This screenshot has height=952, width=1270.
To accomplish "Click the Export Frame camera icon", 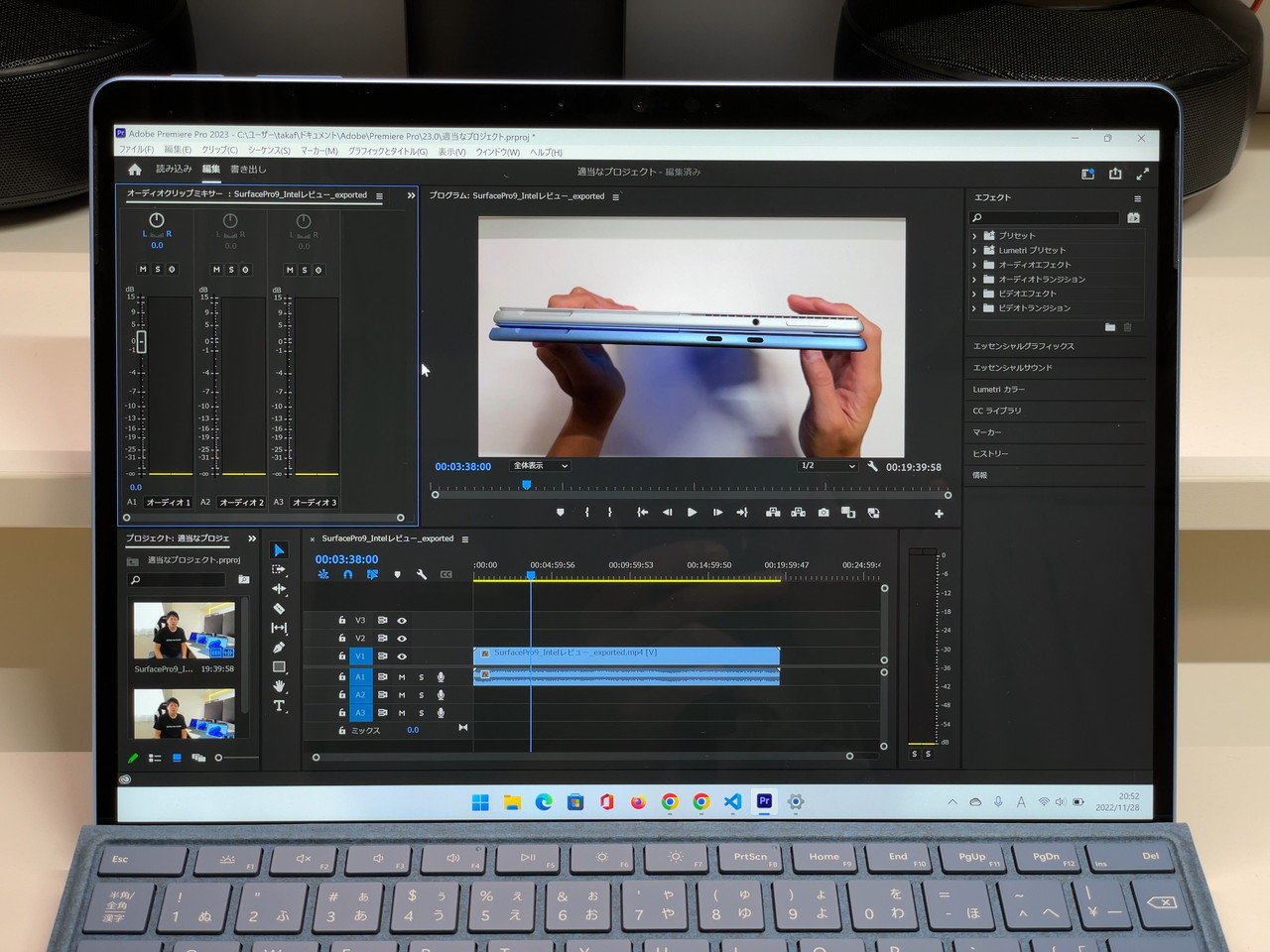I will [824, 513].
